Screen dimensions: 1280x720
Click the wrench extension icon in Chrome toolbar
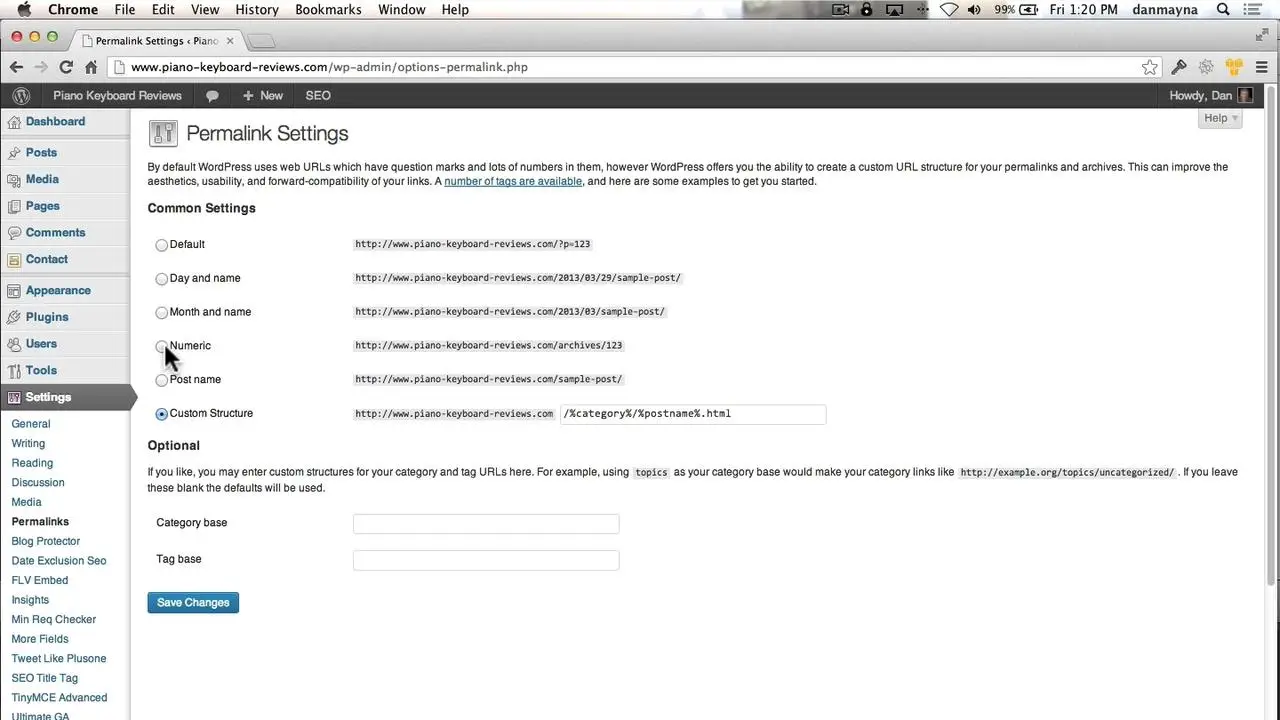coord(1179,67)
